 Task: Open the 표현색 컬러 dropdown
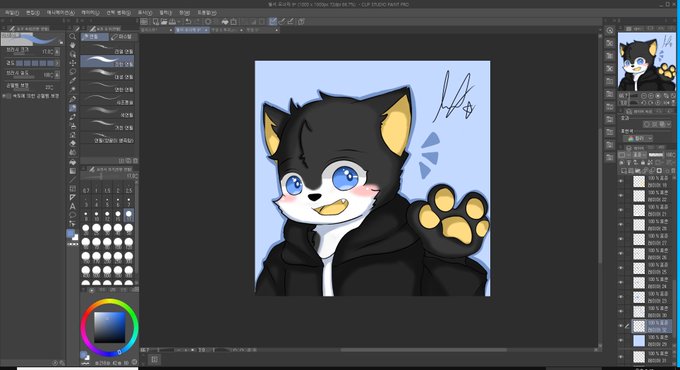pyautogui.click(x=638, y=138)
